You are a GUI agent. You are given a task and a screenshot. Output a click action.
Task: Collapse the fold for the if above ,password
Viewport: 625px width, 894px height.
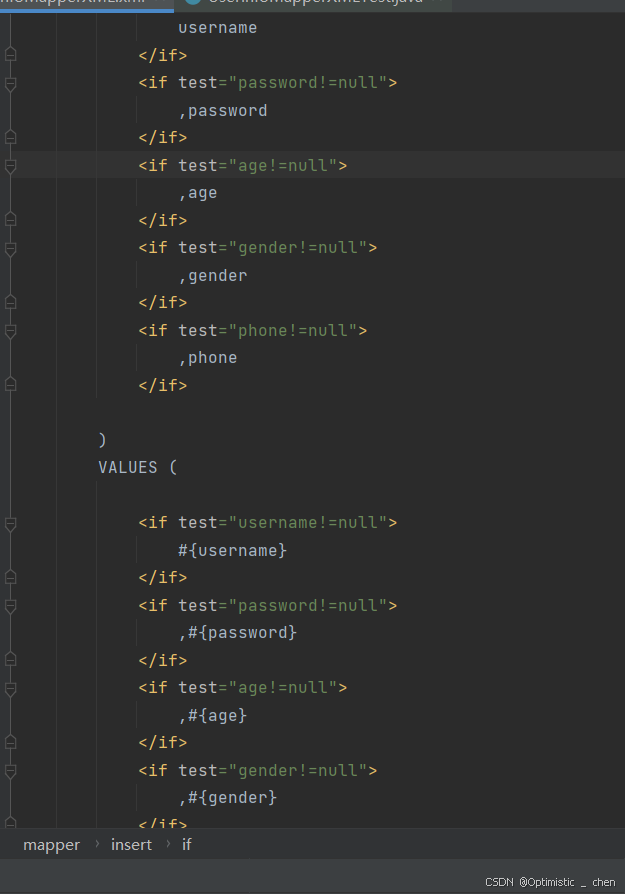click(10, 84)
